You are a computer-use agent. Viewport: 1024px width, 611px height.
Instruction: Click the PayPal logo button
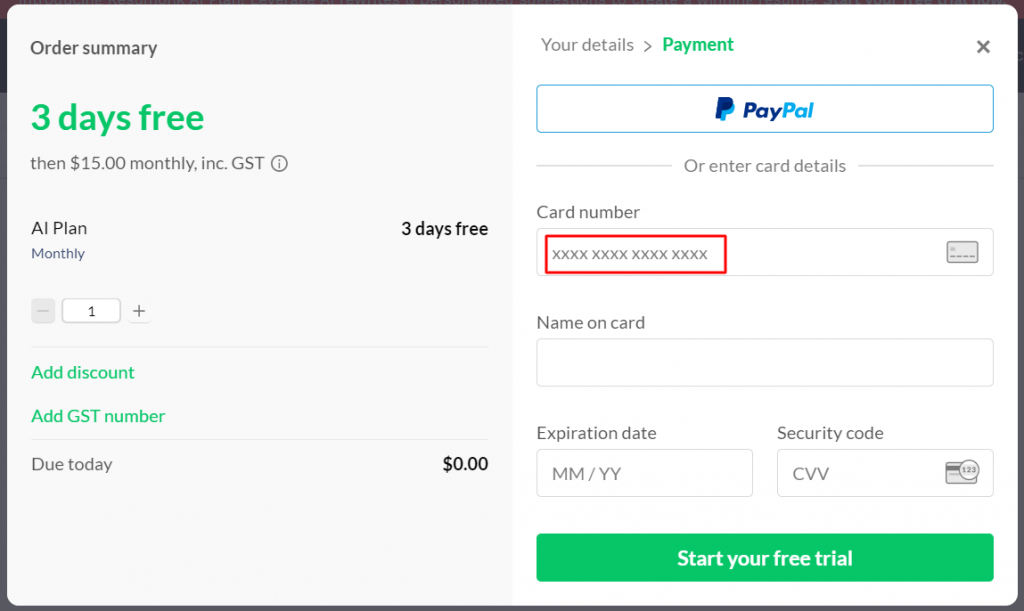765,109
